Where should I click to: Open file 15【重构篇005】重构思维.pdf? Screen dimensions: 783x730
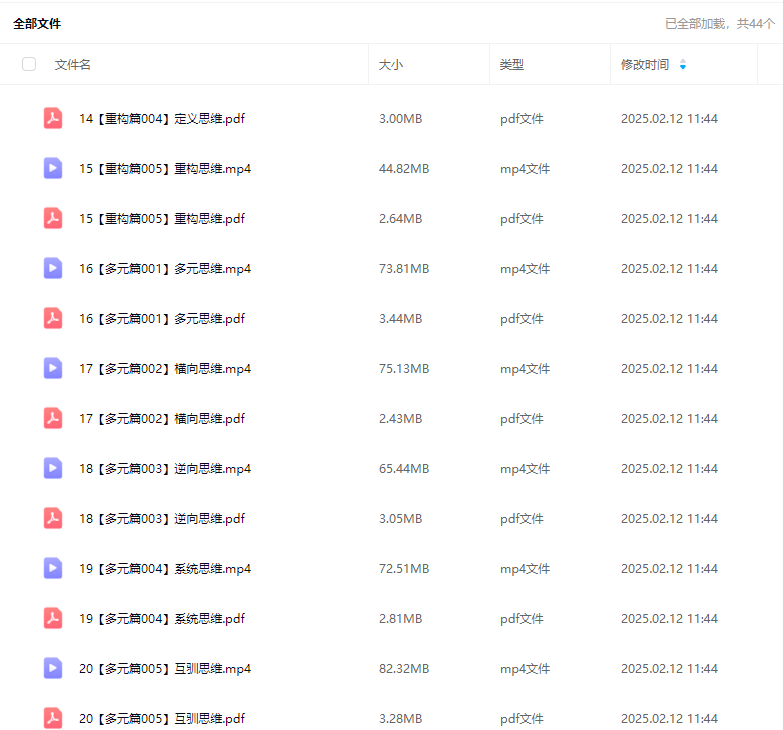coord(162,218)
